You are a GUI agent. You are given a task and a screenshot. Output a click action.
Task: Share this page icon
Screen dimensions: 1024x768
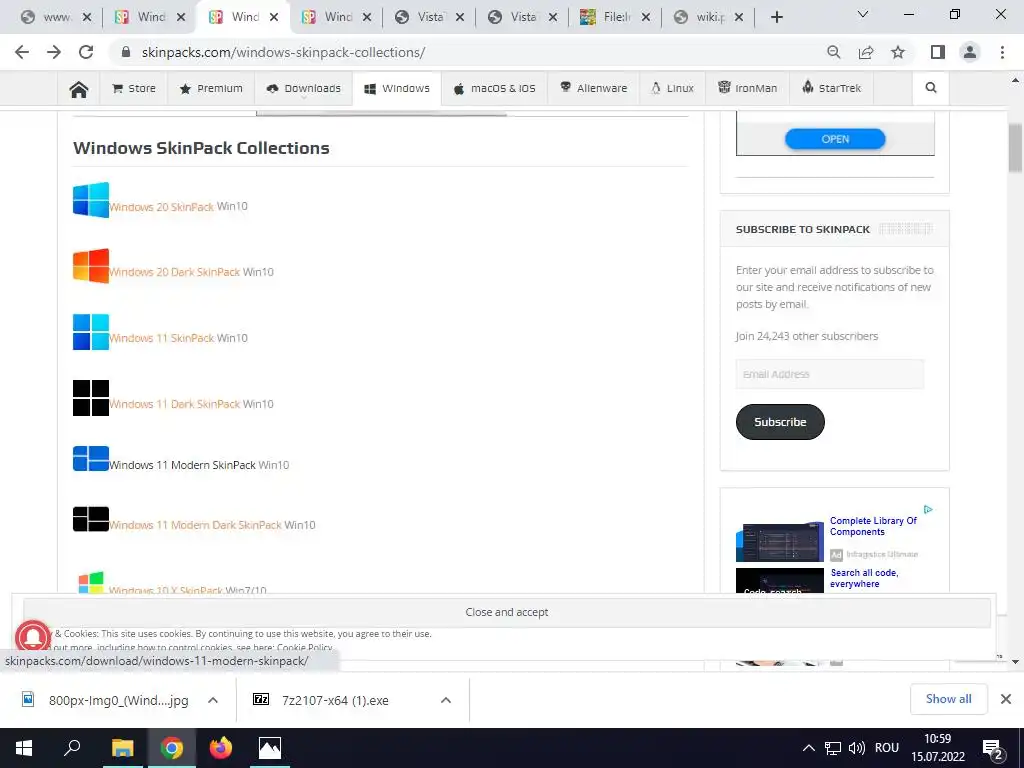866,52
